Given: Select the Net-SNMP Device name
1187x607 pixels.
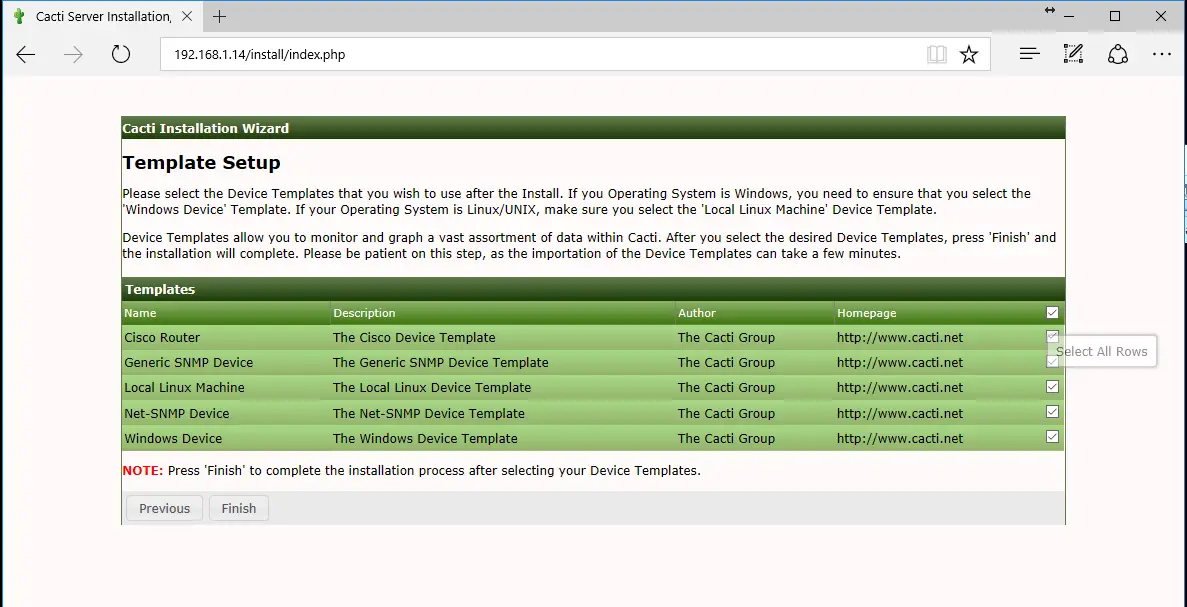Looking at the screenshot, I should pos(176,413).
